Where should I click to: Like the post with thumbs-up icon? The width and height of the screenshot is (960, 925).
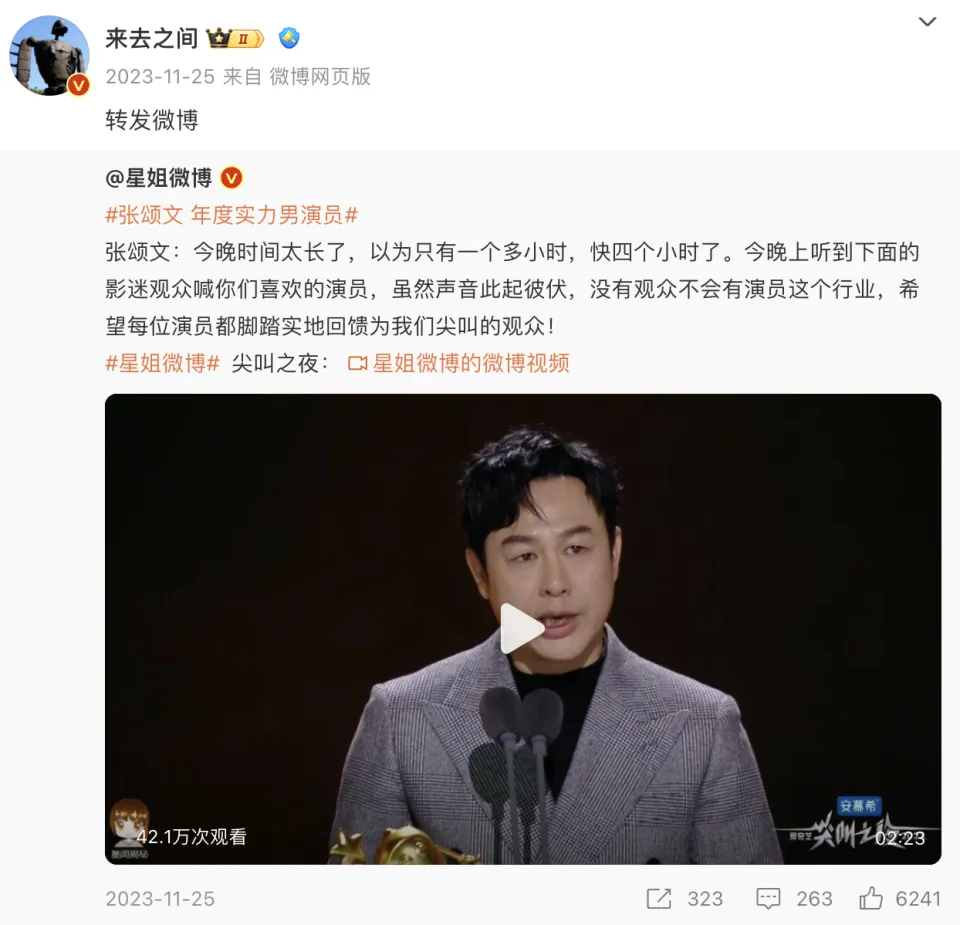(x=871, y=898)
